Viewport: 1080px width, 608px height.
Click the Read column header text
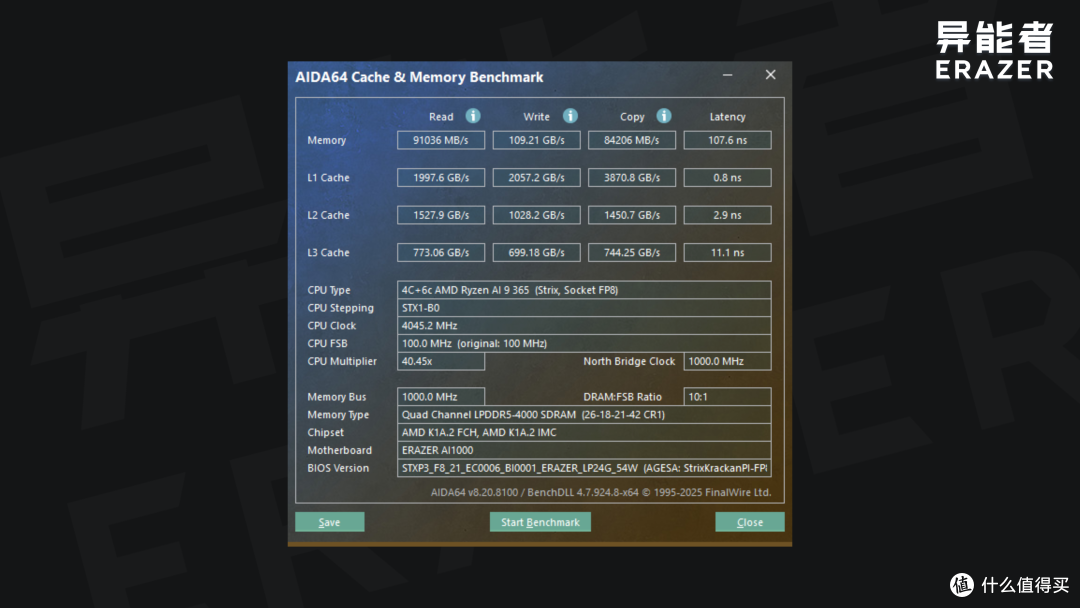pos(441,117)
